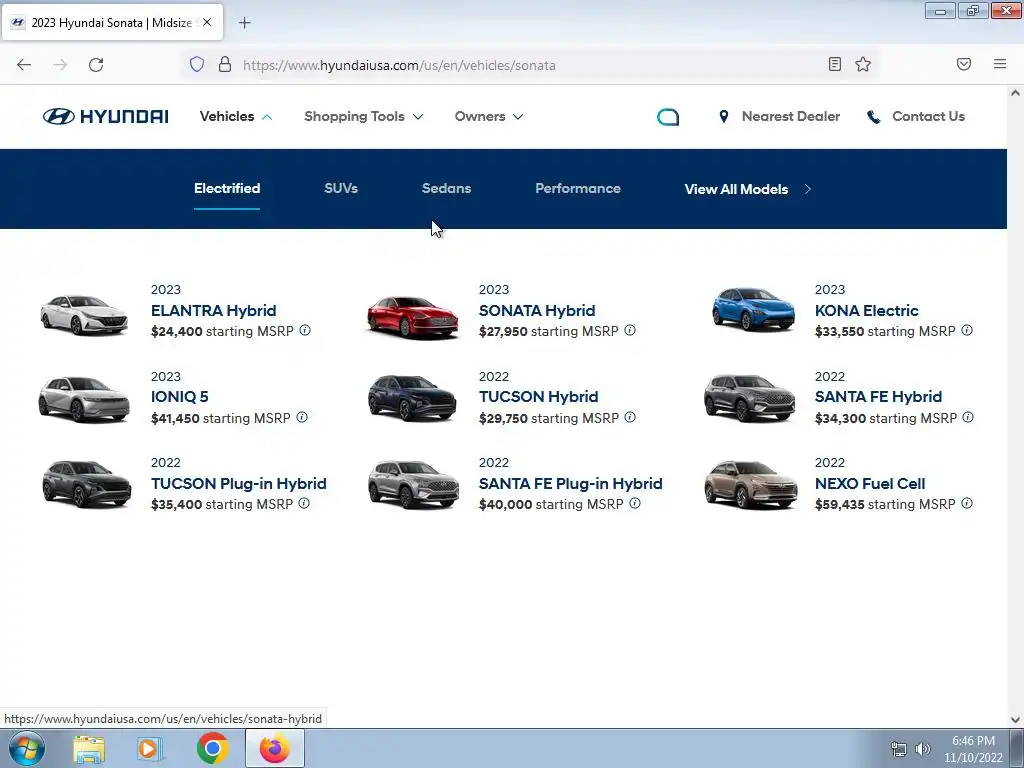
Task: Go back with browser back arrow
Action: 24,65
